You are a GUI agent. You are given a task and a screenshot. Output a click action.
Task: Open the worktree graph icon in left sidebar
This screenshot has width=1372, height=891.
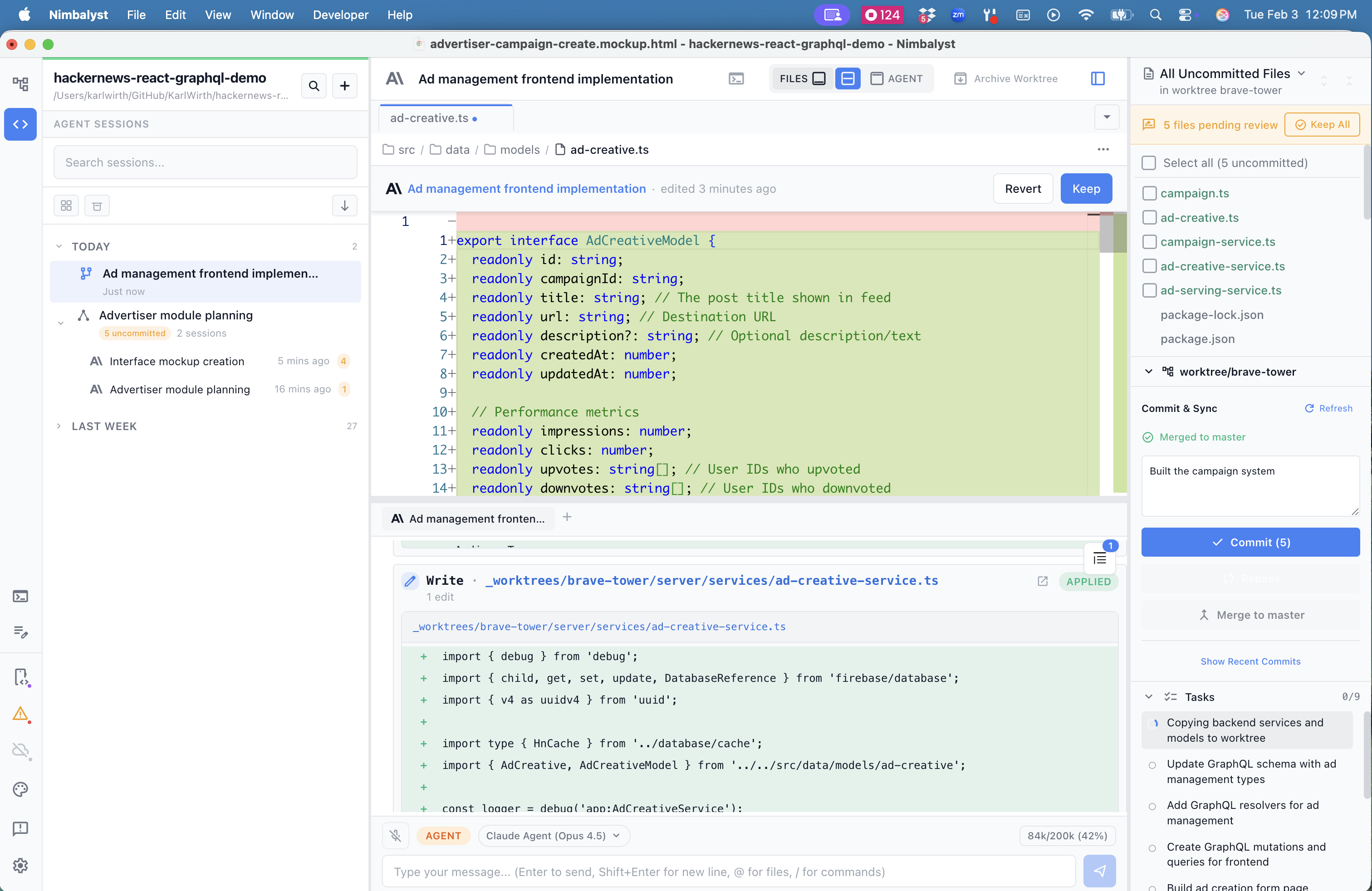21,84
